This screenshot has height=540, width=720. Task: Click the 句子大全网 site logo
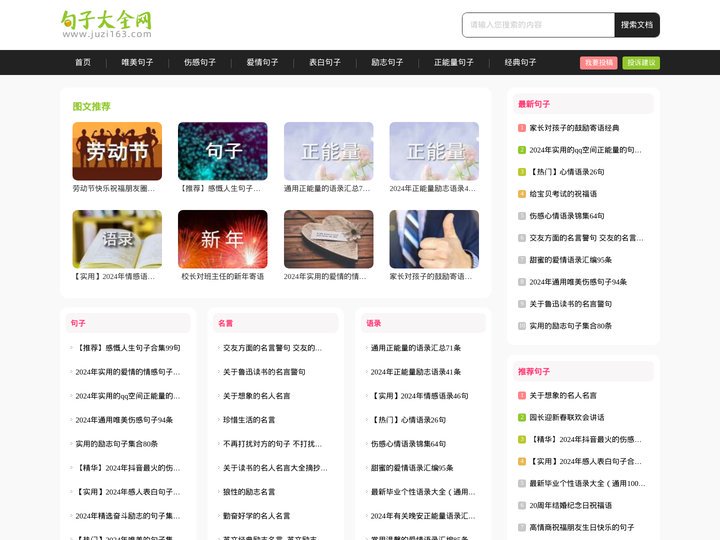[x=107, y=25]
